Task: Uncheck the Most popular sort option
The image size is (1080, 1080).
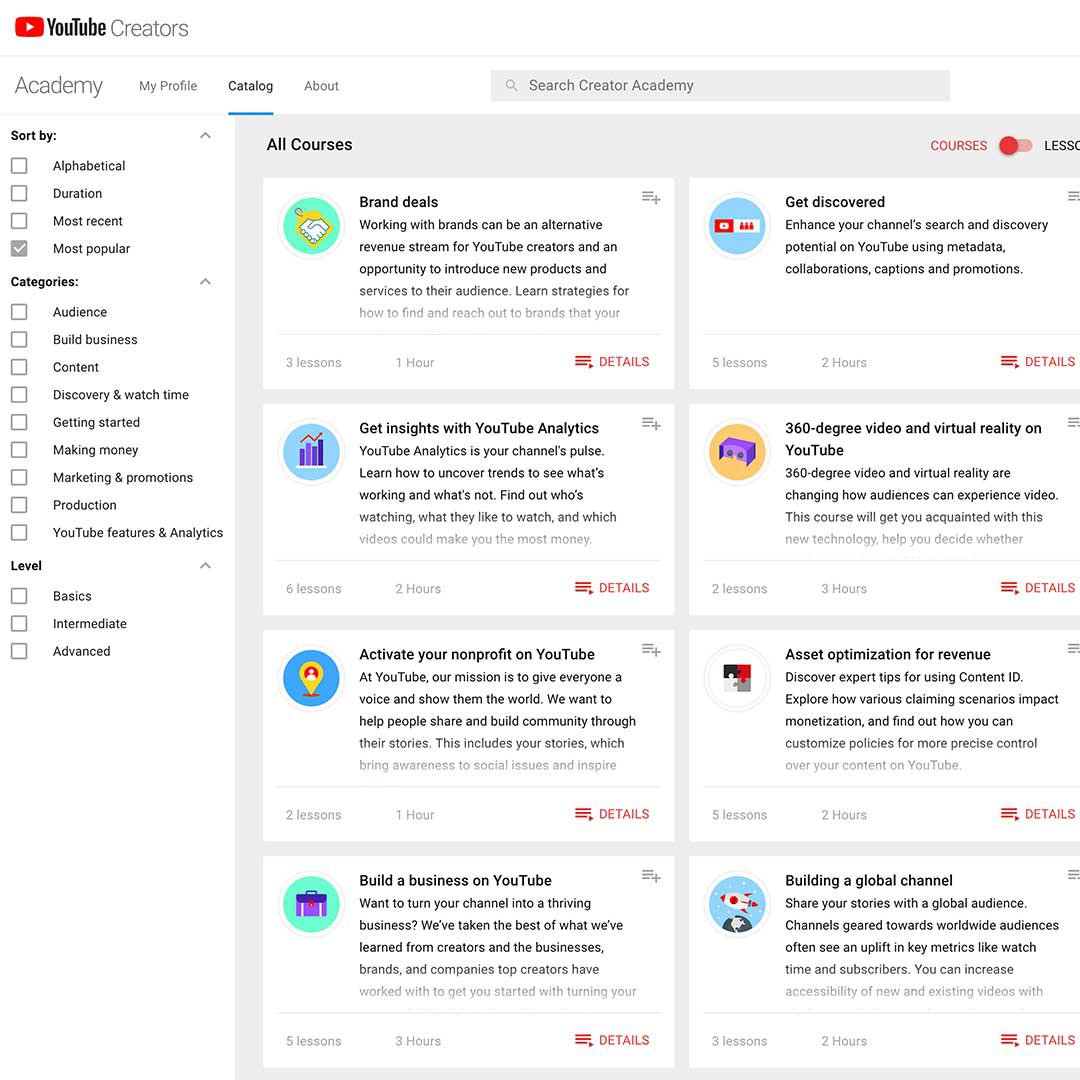Action: (19, 248)
